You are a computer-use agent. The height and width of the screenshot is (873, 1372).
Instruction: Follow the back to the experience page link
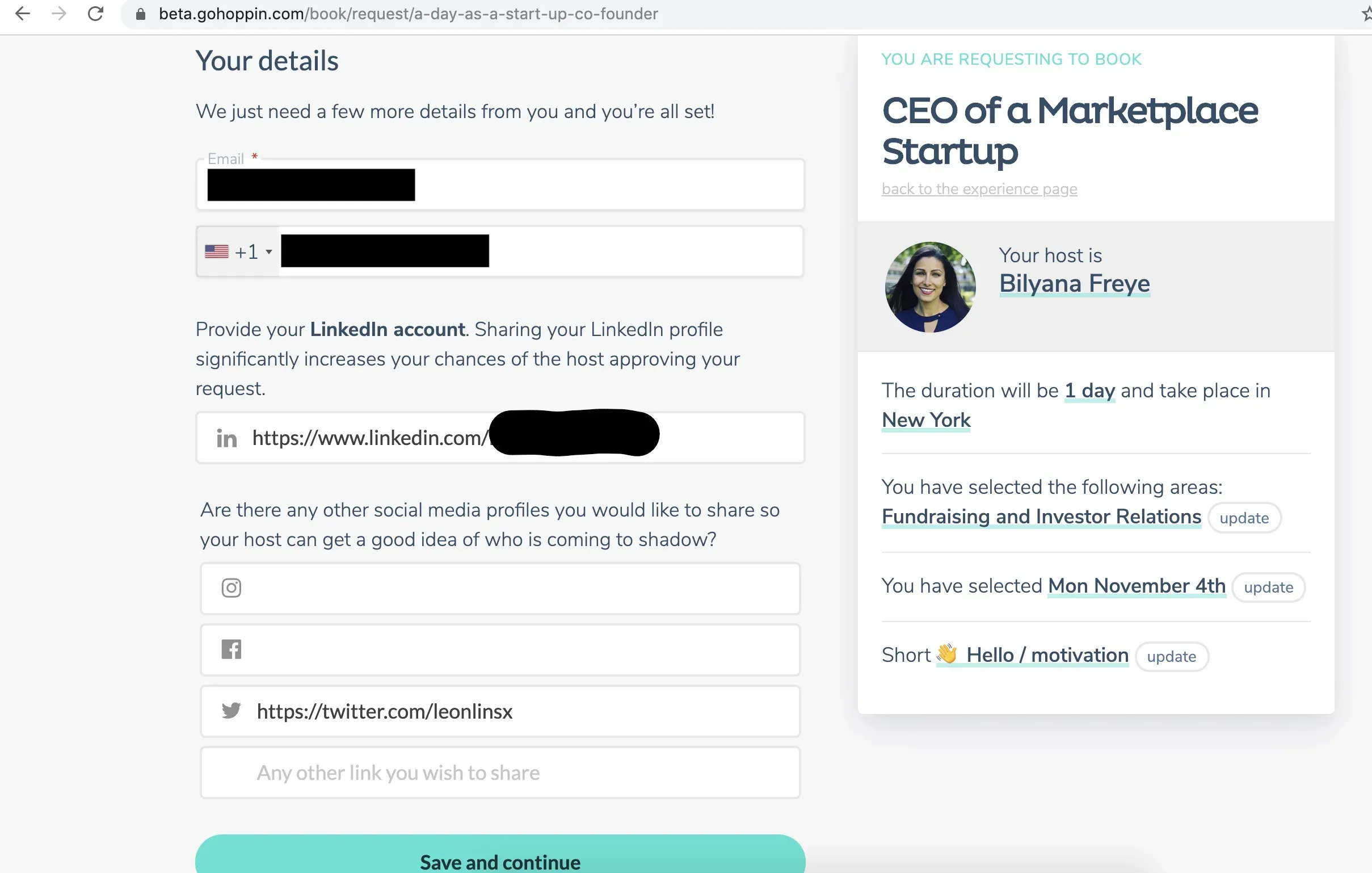click(979, 189)
